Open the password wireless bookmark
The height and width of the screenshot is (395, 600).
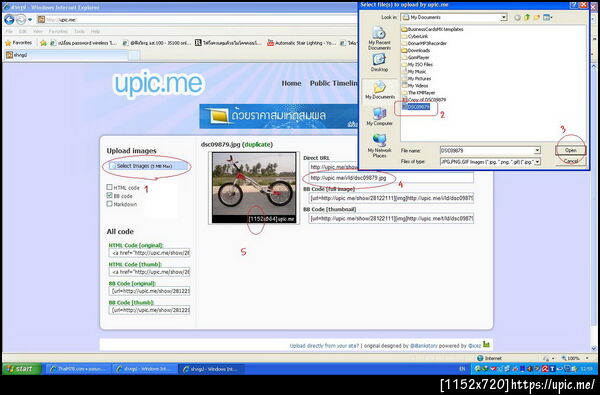point(83,43)
